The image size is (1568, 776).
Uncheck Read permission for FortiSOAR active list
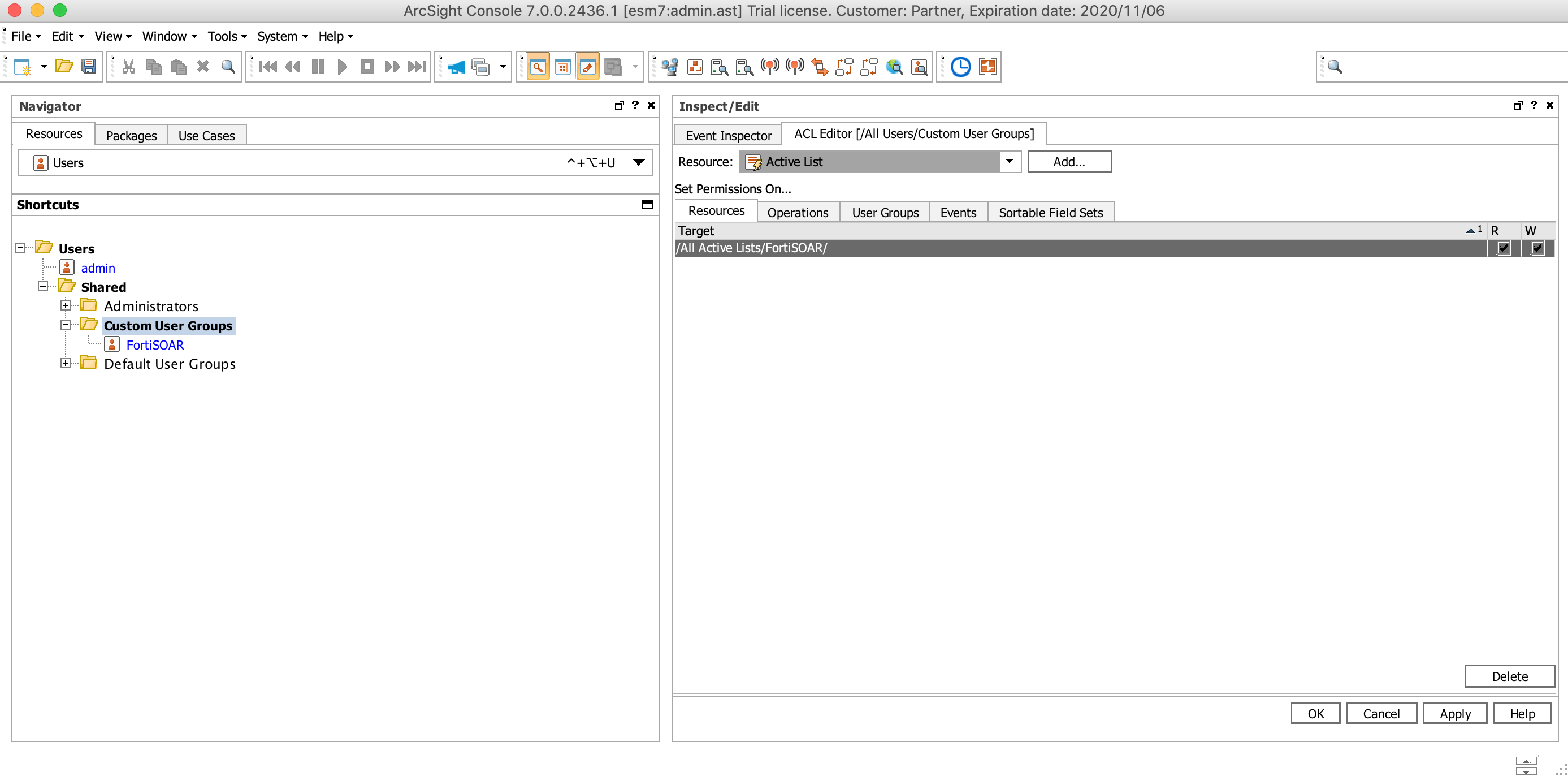(x=1504, y=248)
